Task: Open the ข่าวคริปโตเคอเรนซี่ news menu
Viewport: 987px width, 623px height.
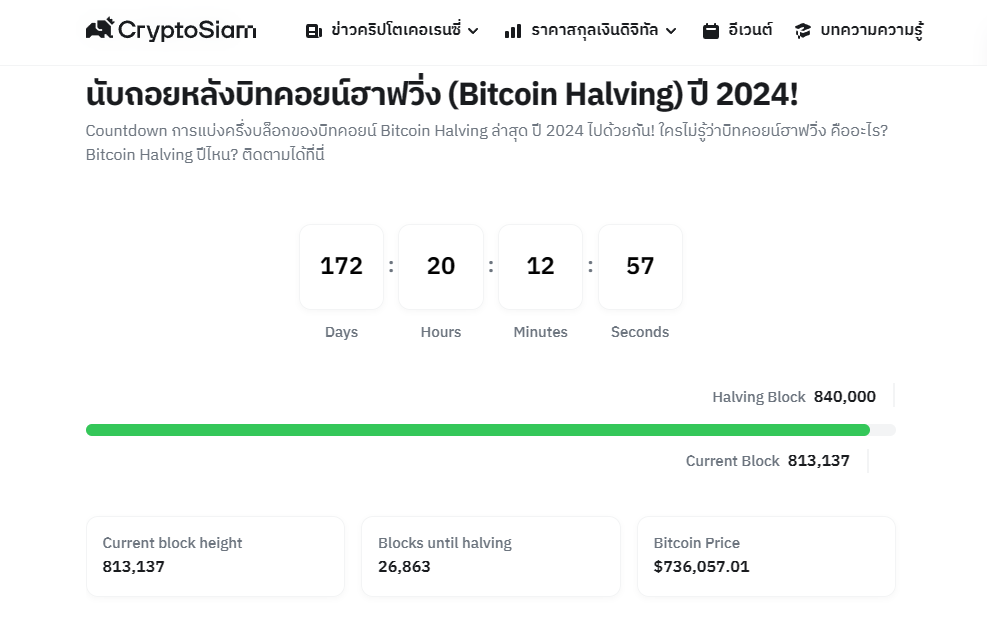Action: 396,30
